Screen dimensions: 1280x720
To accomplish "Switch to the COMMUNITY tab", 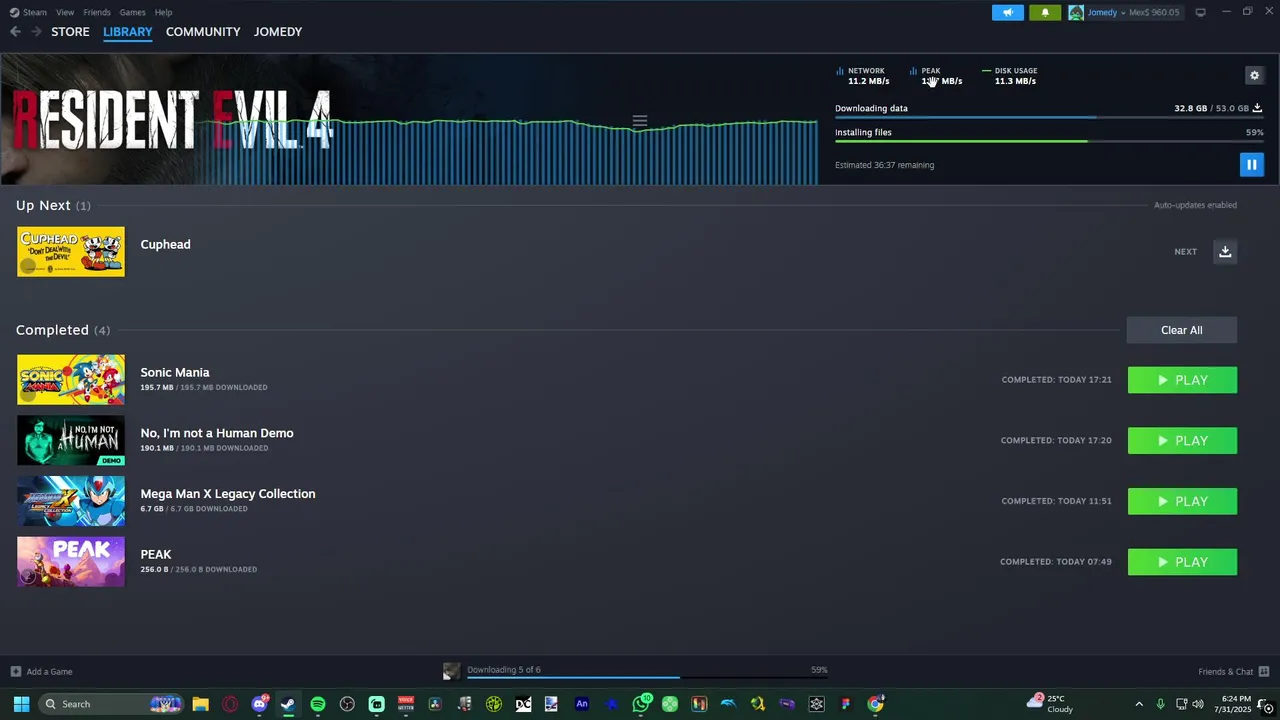I will click(203, 32).
